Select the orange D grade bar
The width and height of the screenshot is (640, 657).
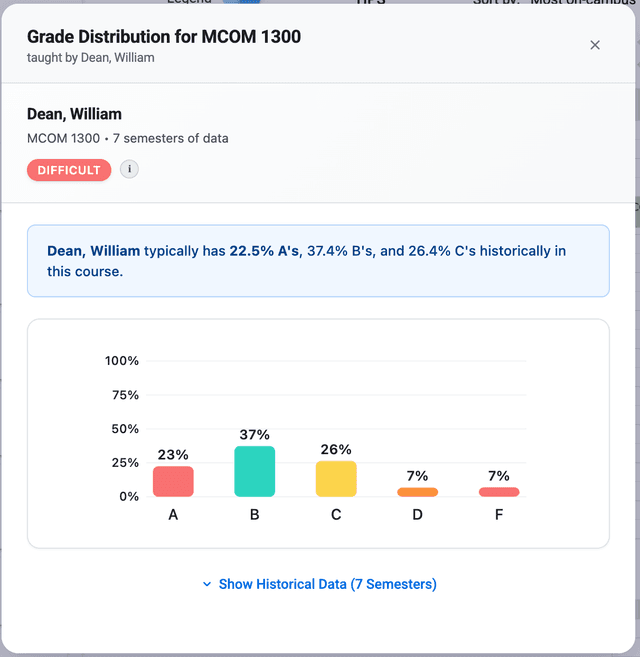[x=417, y=492]
